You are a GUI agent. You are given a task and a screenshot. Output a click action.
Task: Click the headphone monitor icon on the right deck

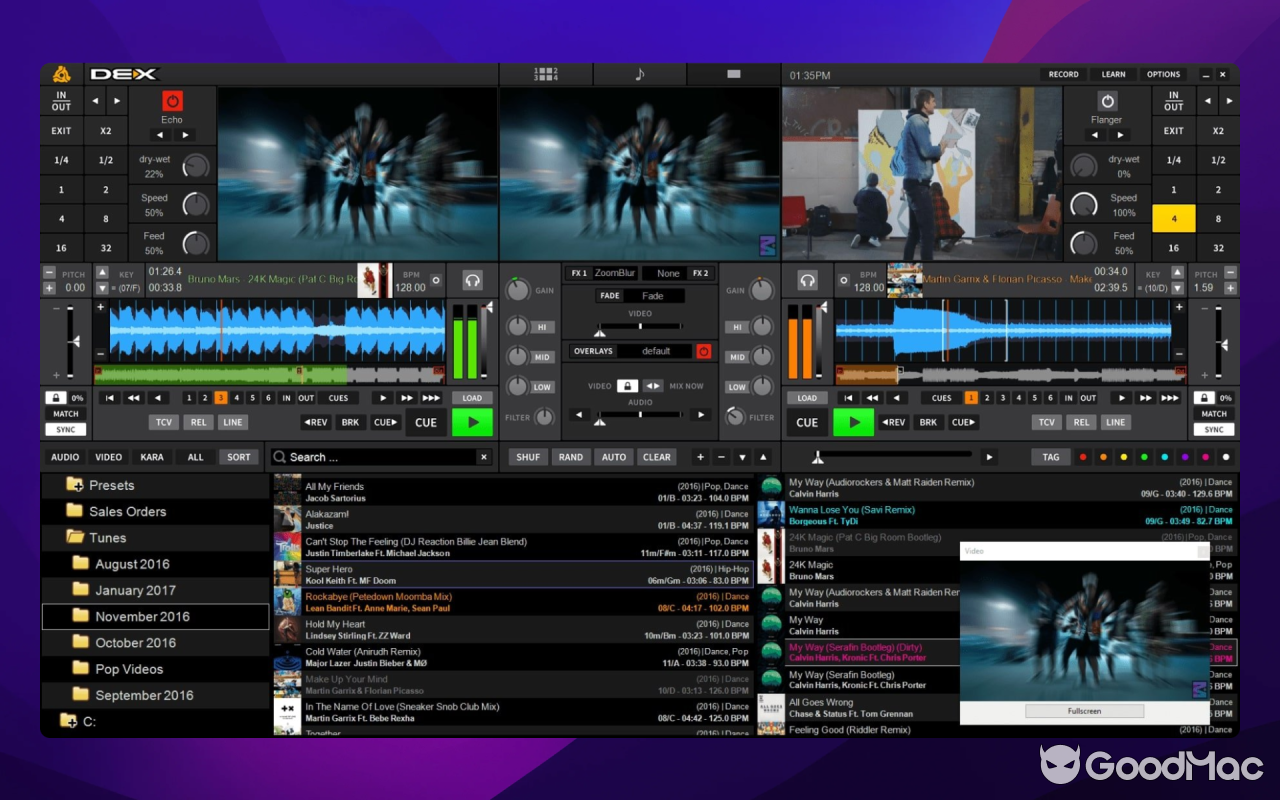coord(807,280)
